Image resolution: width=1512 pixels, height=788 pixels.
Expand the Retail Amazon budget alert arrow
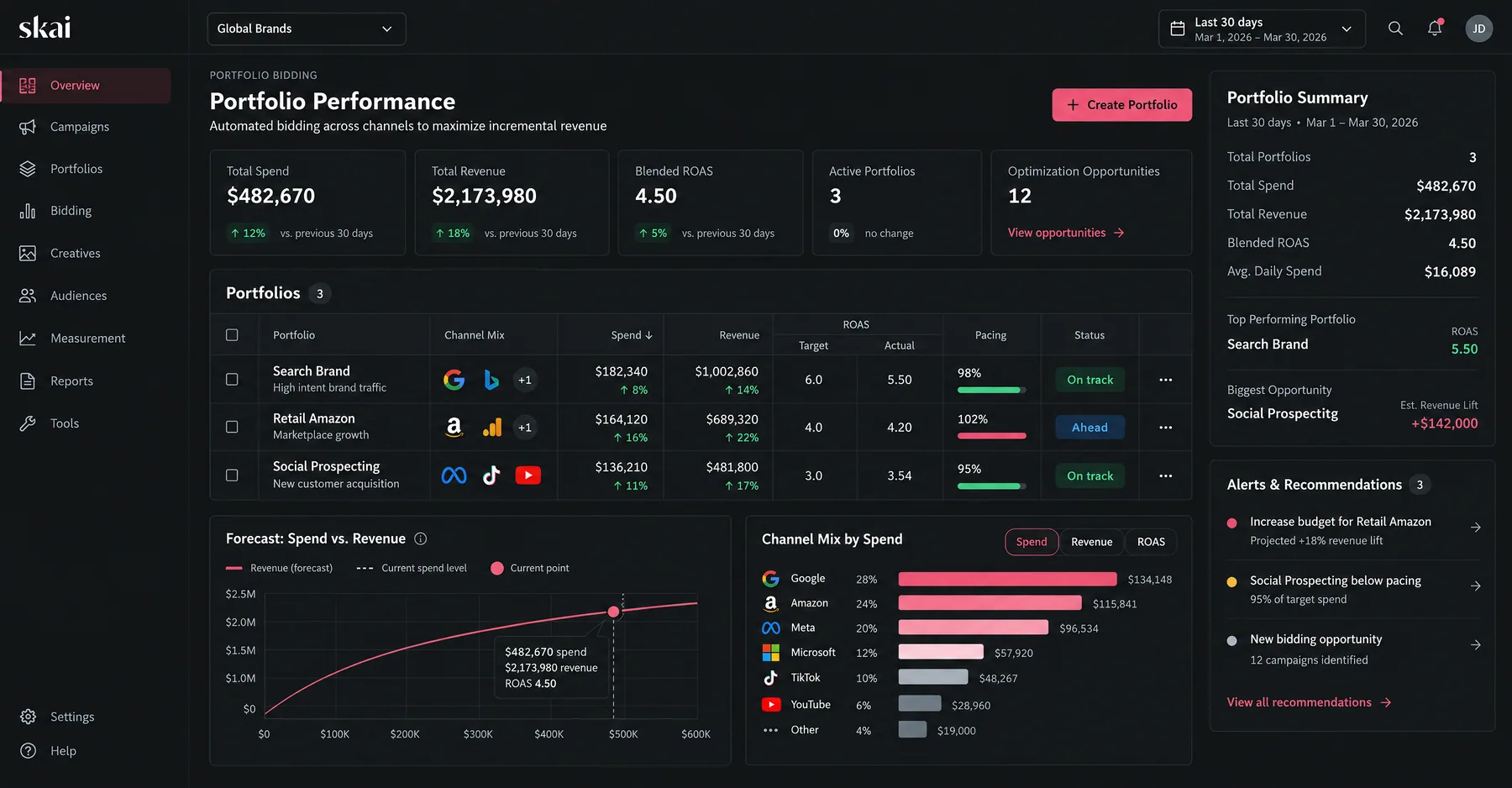[1475, 528]
